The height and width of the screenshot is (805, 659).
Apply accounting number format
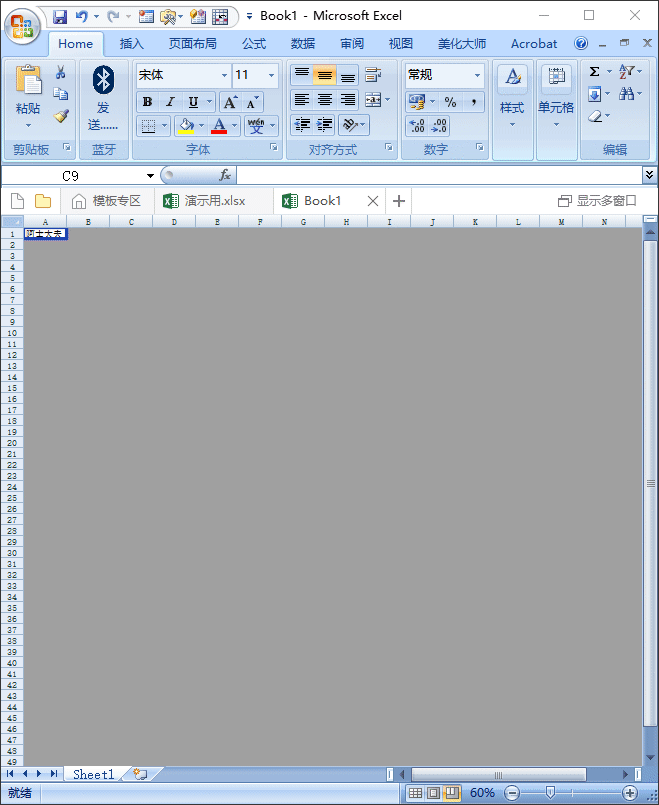click(x=417, y=102)
